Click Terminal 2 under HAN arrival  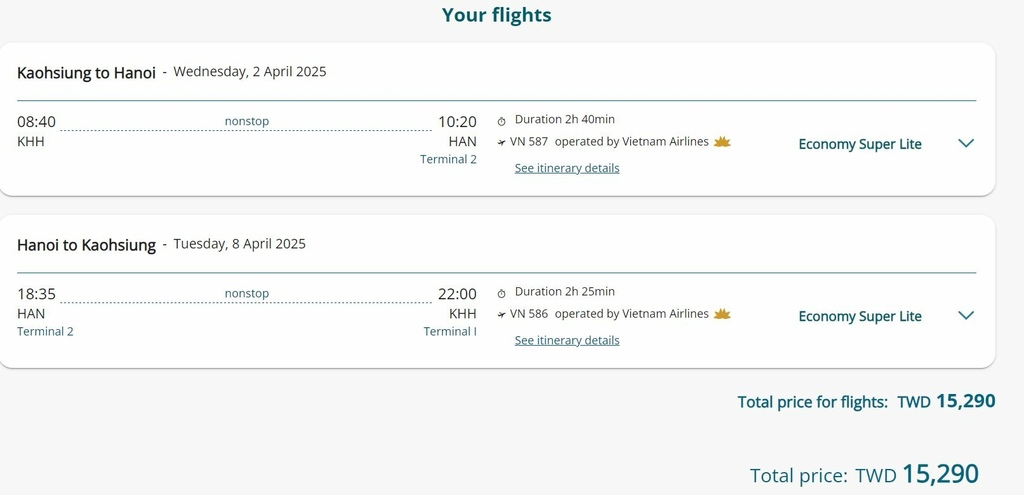[448, 159]
